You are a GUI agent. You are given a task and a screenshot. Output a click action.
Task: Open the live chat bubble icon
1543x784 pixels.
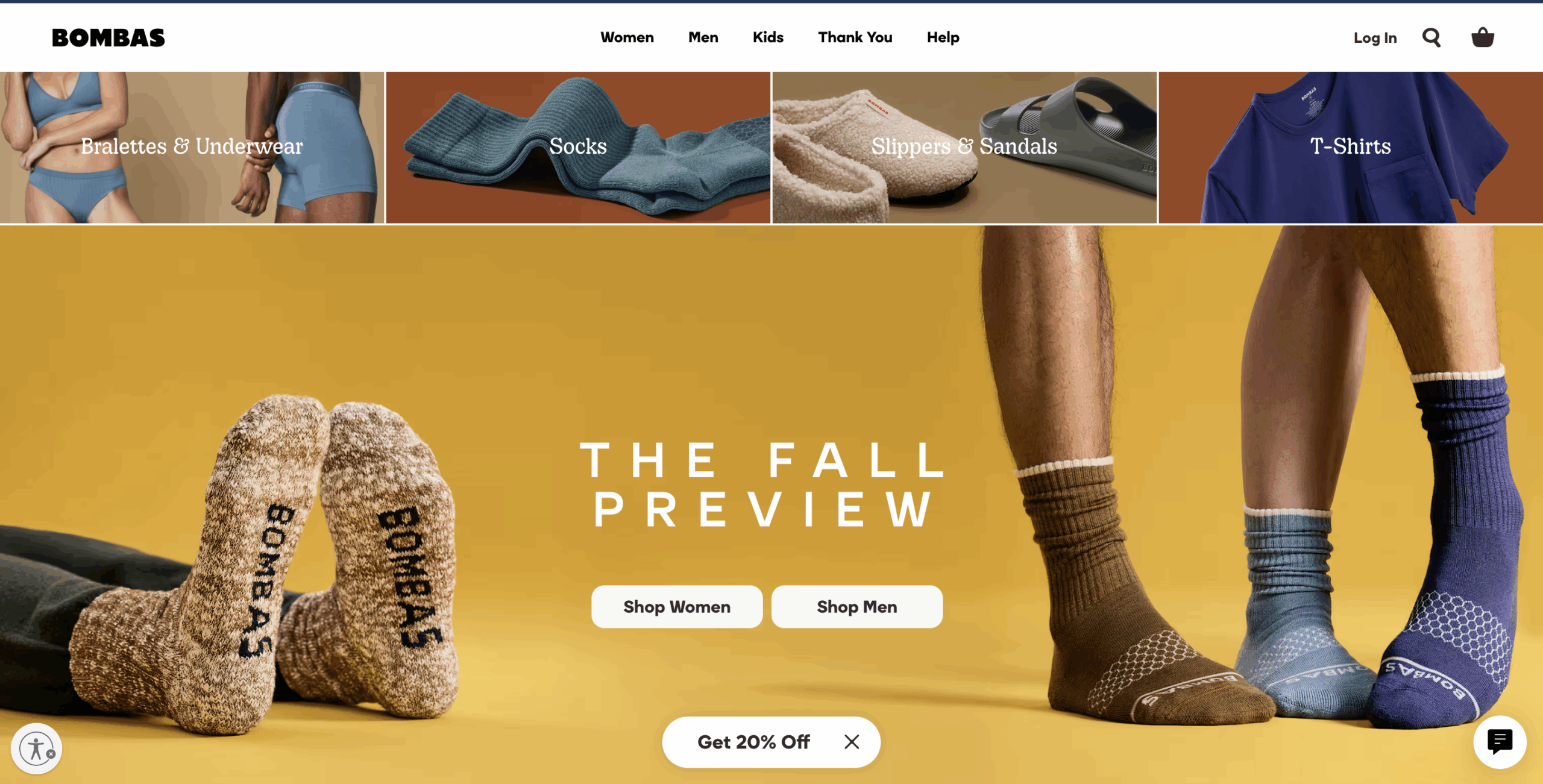click(x=1500, y=742)
